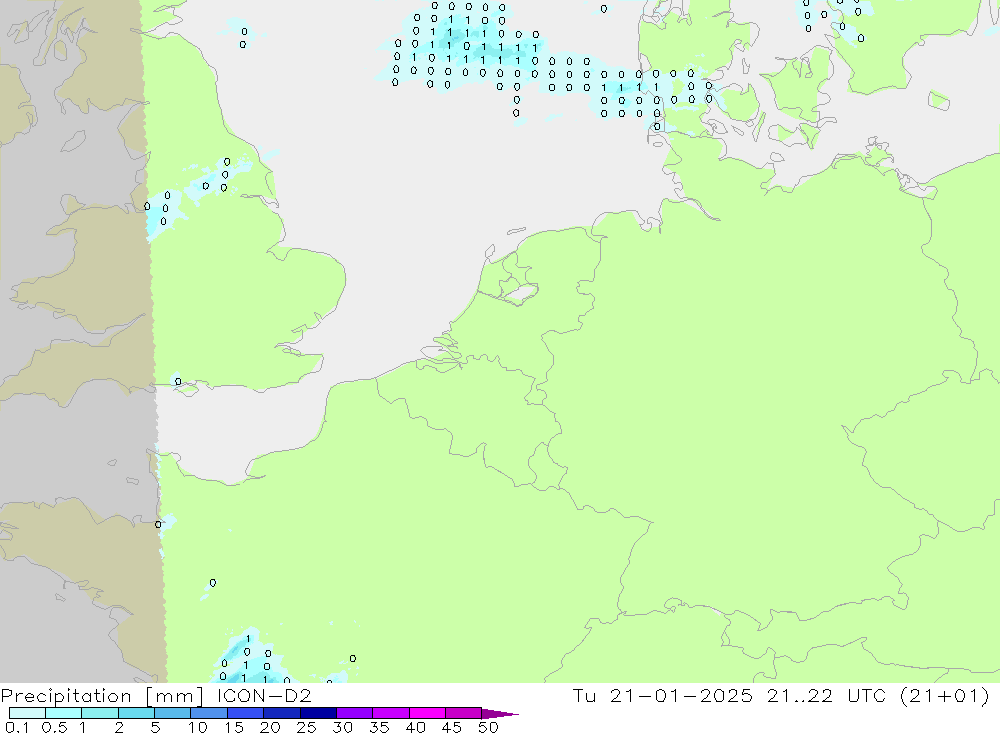Click the dark blue swatch between 20 and 25

(x=281, y=713)
